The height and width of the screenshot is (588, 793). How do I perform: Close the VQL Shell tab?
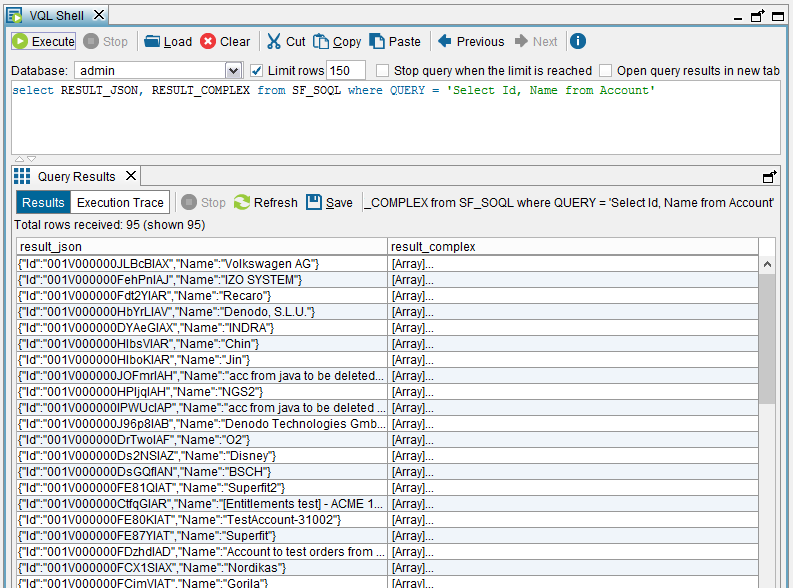click(x=99, y=15)
